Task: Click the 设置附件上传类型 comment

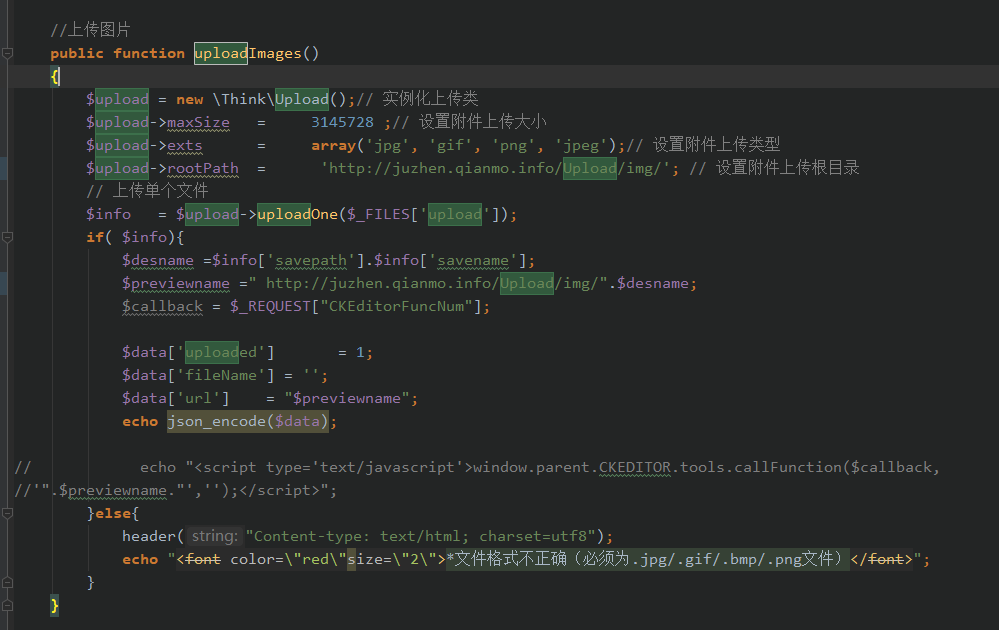Action: tap(716, 145)
